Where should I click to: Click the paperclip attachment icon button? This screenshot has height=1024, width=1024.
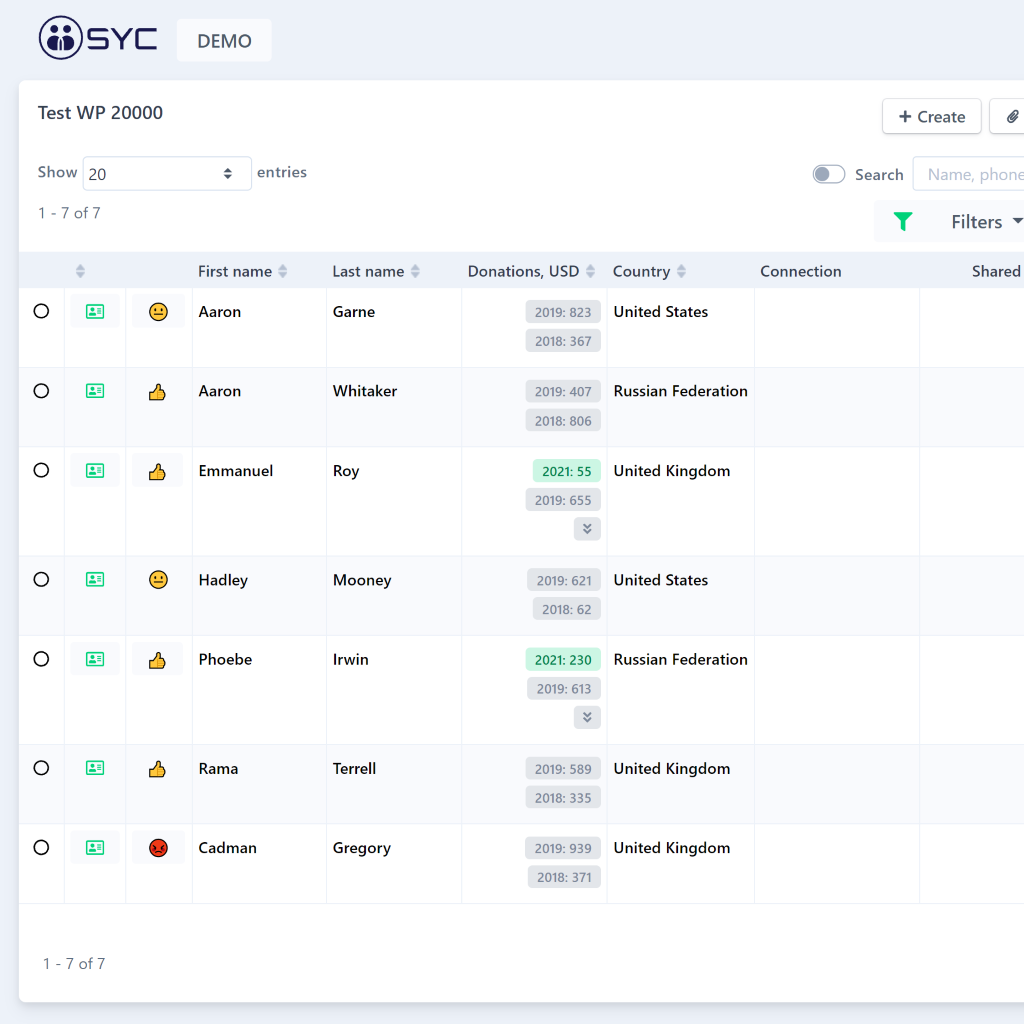point(1011,117)
